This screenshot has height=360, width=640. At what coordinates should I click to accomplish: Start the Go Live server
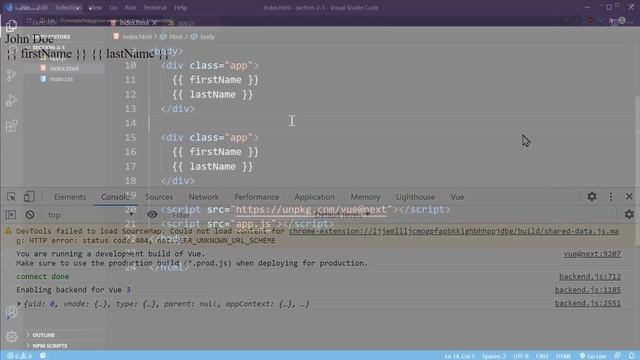point(593,356)
